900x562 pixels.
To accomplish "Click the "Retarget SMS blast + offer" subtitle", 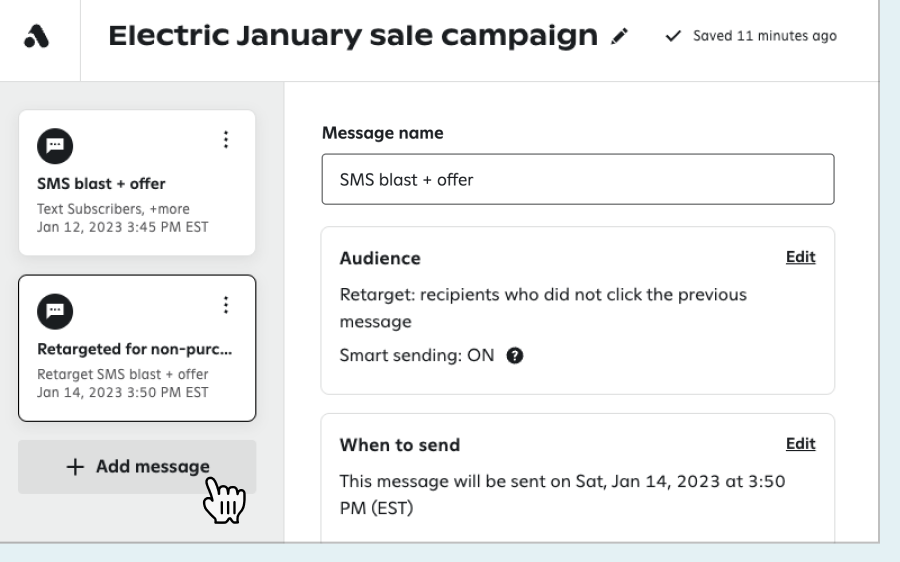I will click(123, 375).
